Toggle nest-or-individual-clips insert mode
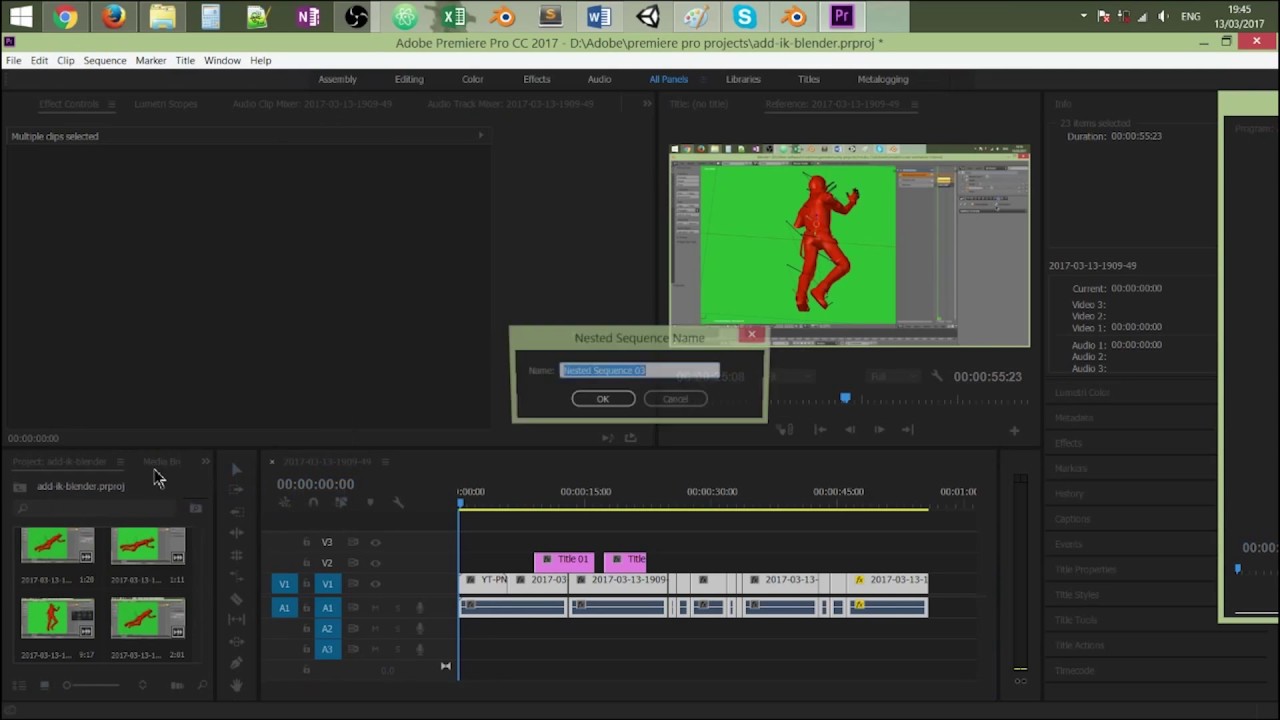The width and height of the screenshot is (1280, 720). tap(285, 502)
